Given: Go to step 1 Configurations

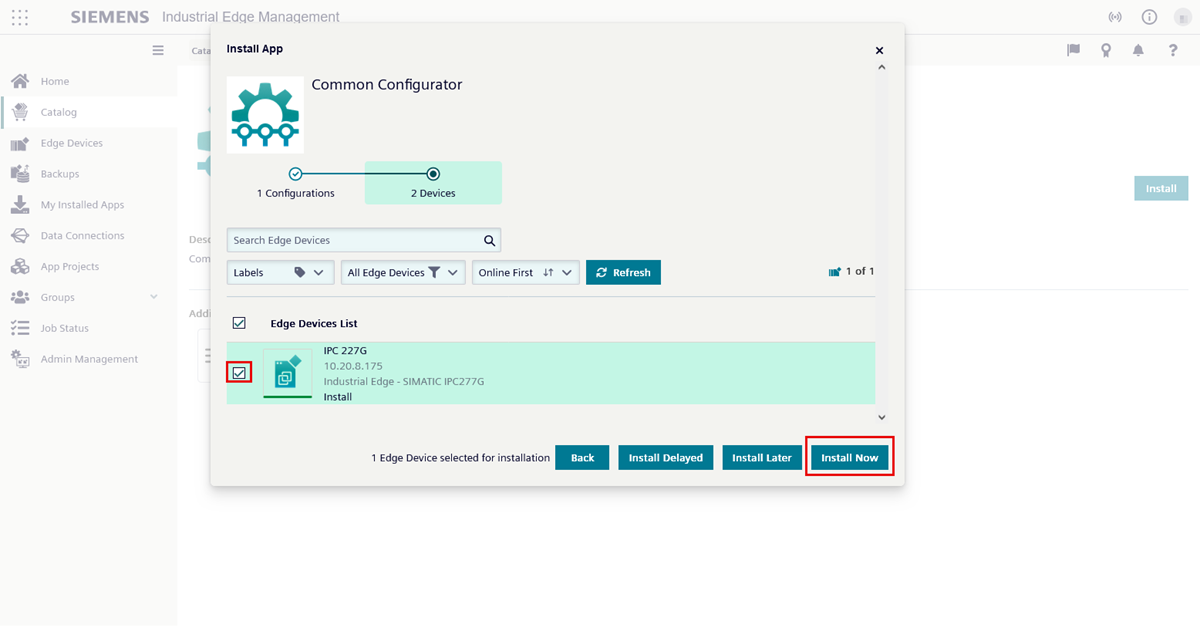Looking at the screenshot, I should 295,174.
